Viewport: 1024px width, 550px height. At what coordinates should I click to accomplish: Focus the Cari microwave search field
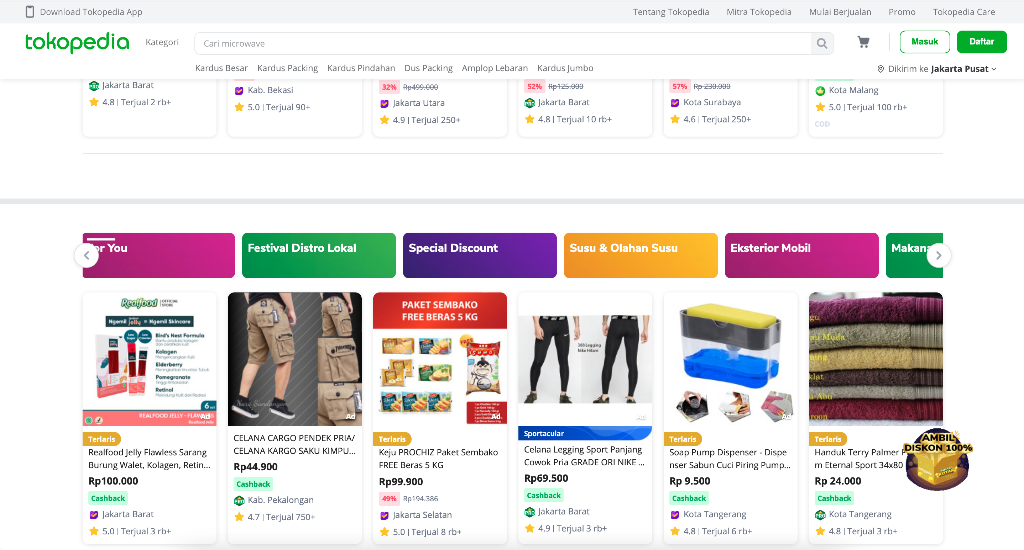[x=503, y=43]
